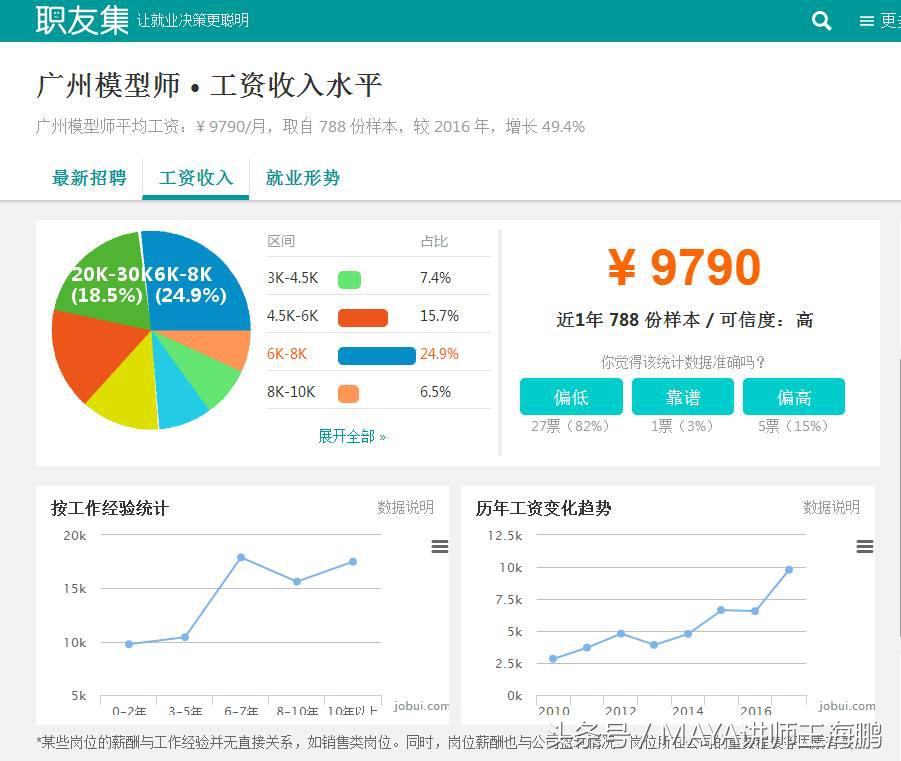Vote 靠谱 on the salary data

(682, 397)
